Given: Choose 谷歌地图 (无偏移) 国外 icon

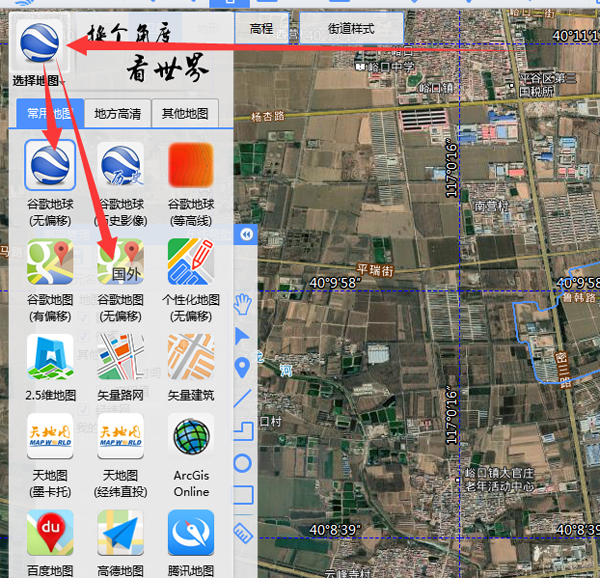Looking at the screenshot, I should tap(121, 262).
